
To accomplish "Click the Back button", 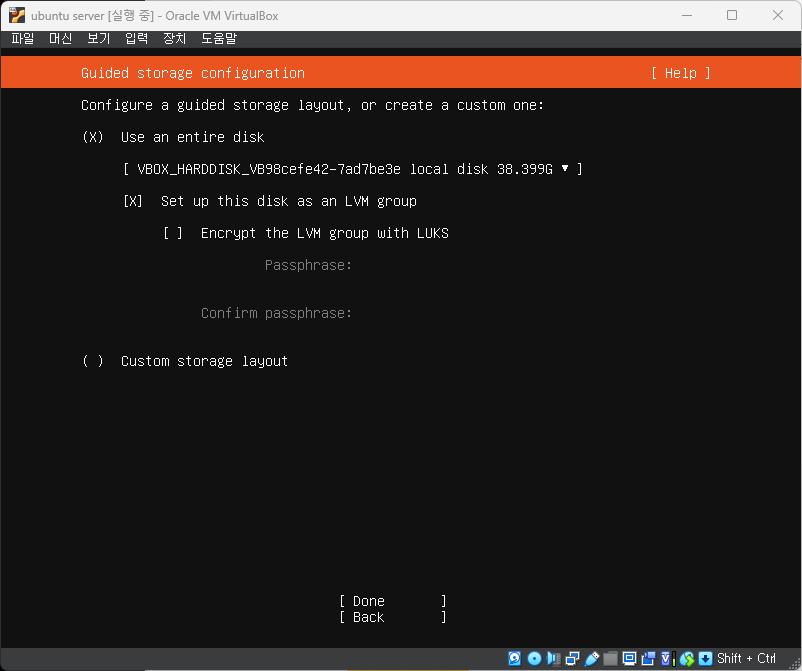I will [x=393, y=617].
